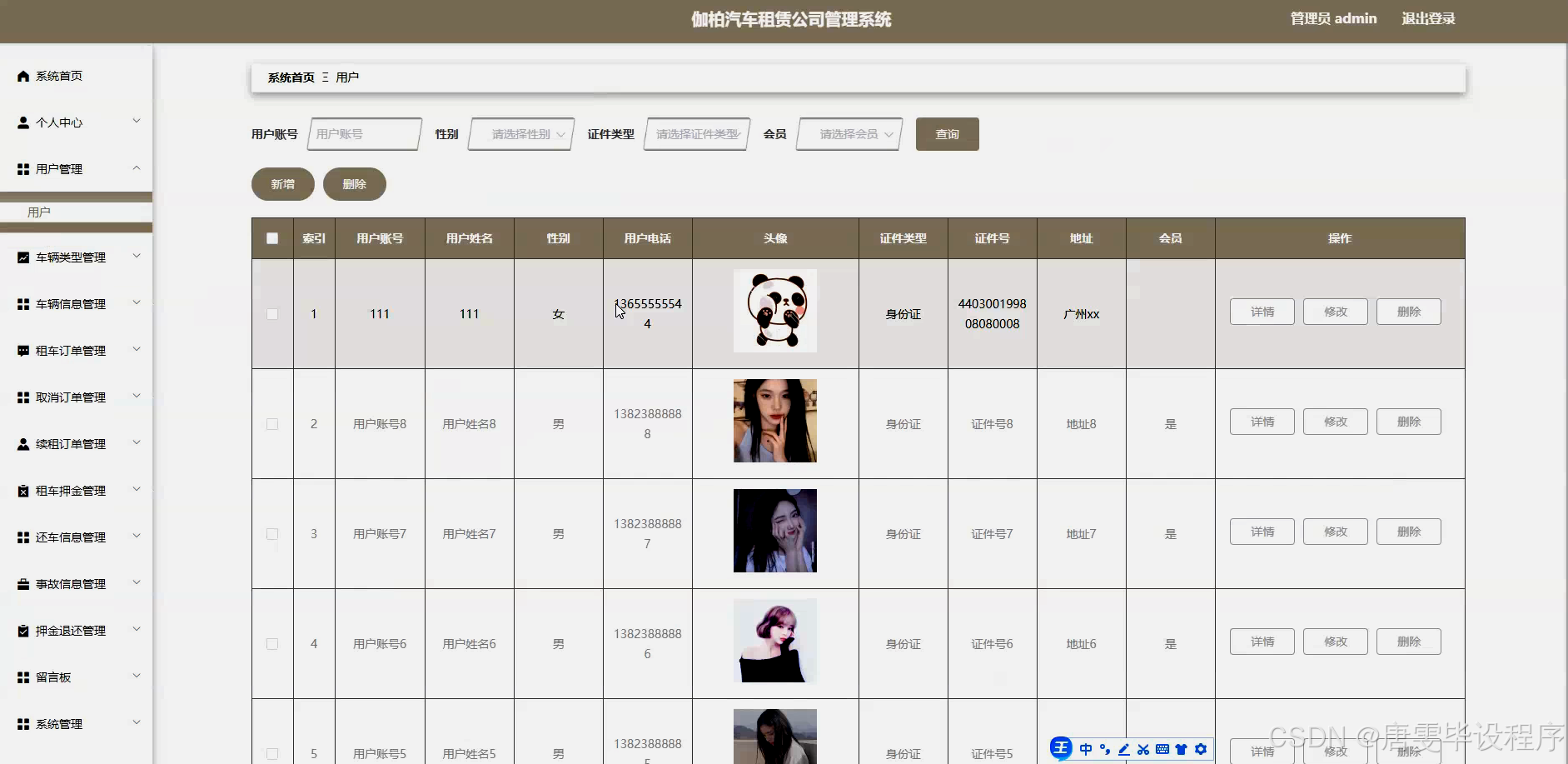Toggle the select-all checkbox in the table header
1568x764 pixels.
pyautogui.click(x=272, y=238)
